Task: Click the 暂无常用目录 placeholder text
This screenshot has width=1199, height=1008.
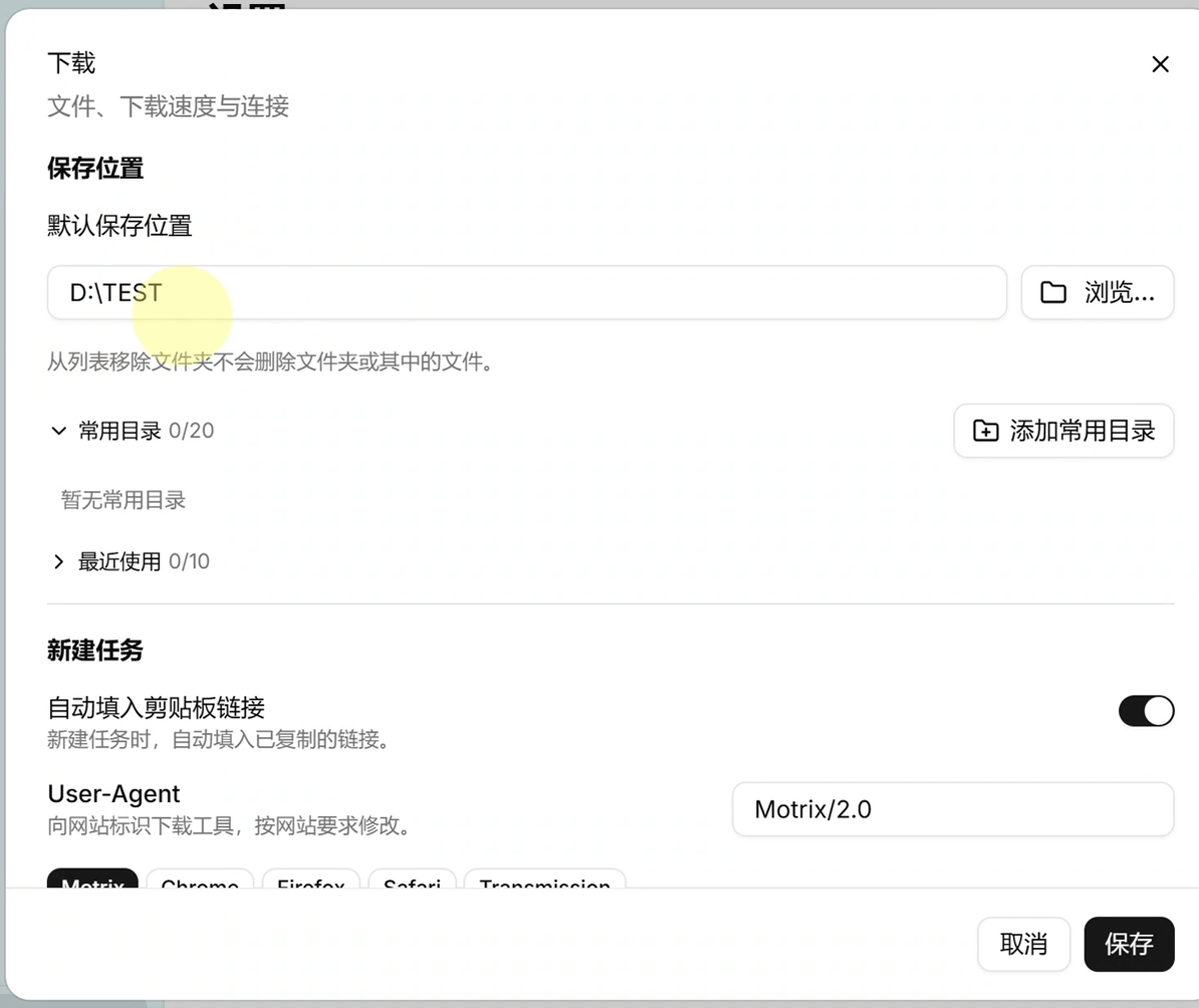Action: tap(124, 500)
